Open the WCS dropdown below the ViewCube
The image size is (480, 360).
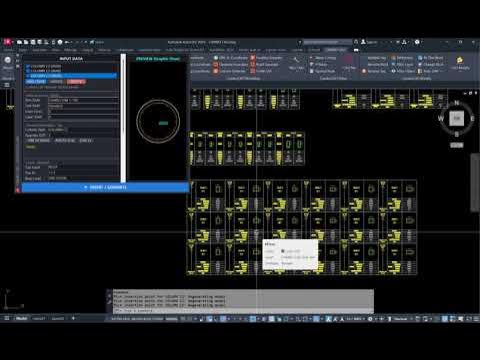pyautogui.click(x=457, y=145)
